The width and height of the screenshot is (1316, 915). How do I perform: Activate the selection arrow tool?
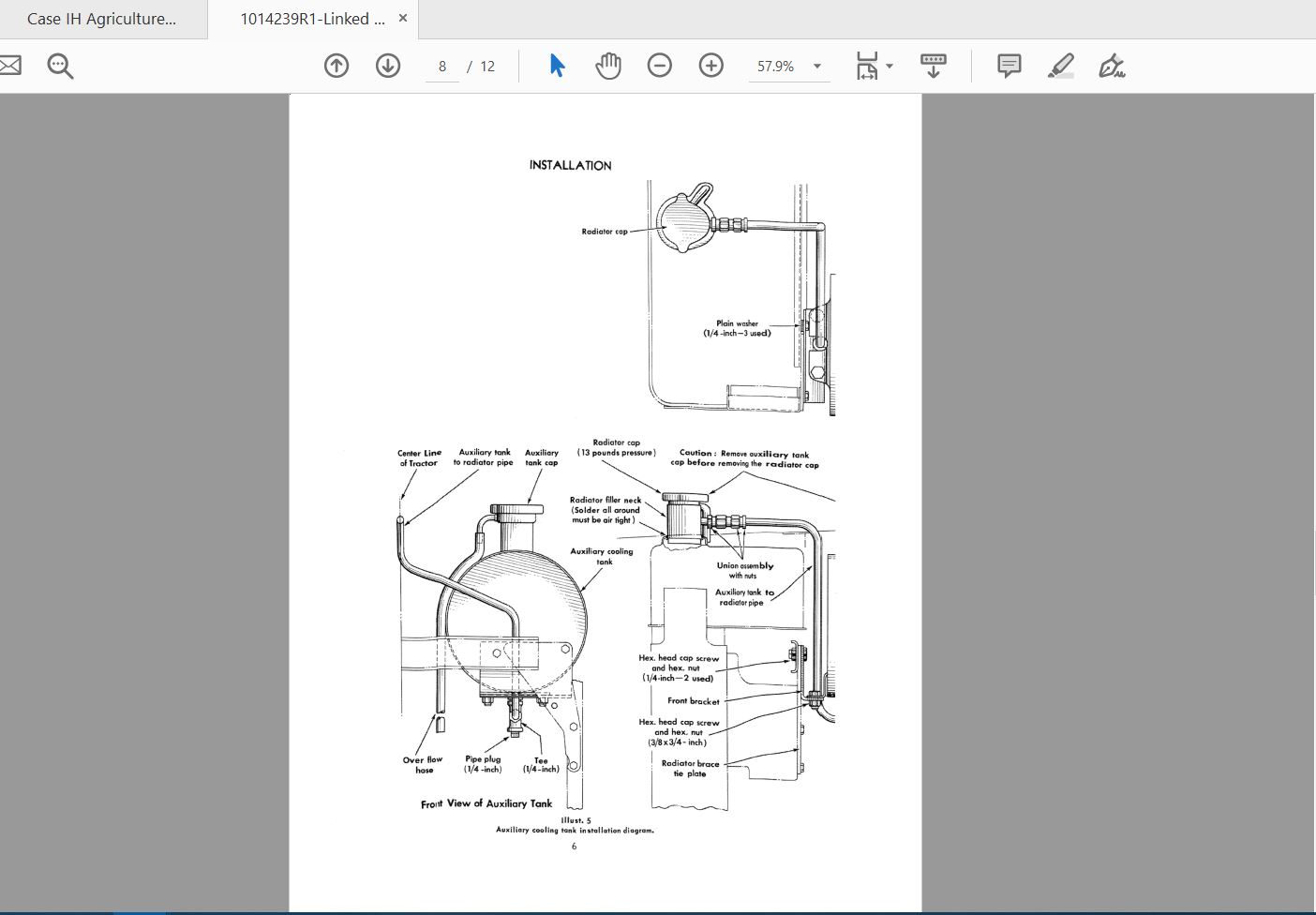coord(557,66)
